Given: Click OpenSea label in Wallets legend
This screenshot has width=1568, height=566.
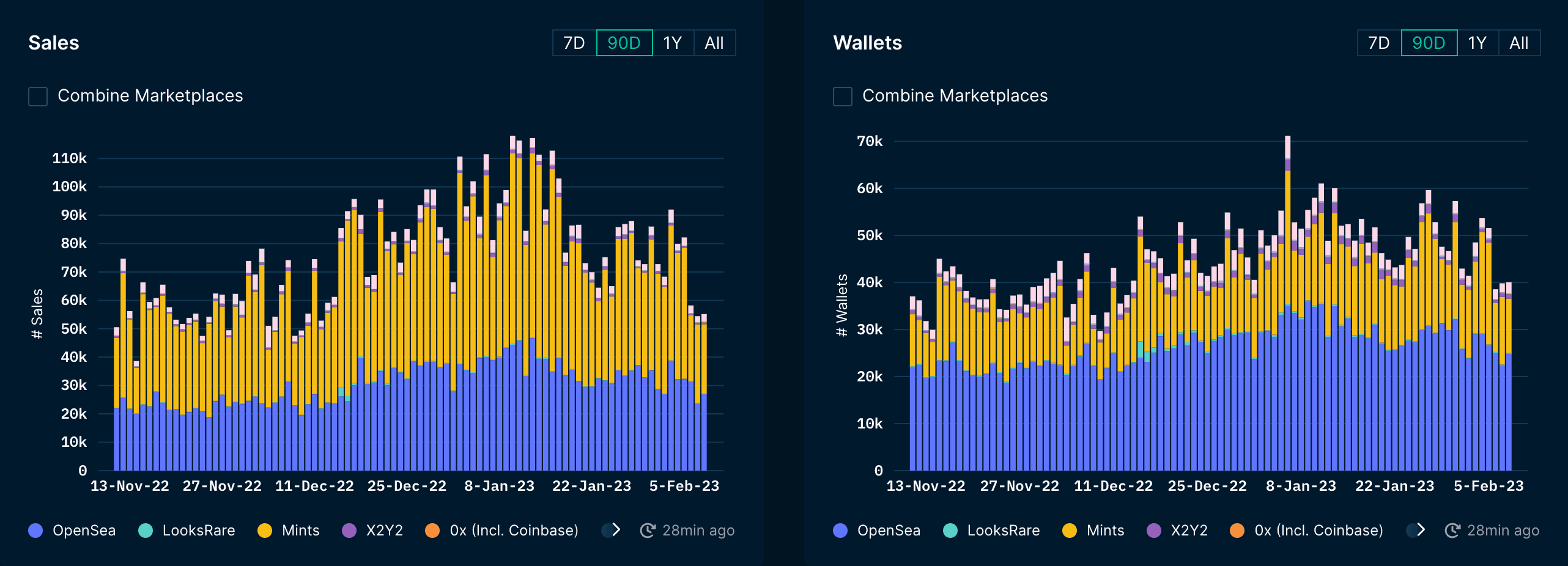Looking at the screenshot, I should tap(889, 531).
